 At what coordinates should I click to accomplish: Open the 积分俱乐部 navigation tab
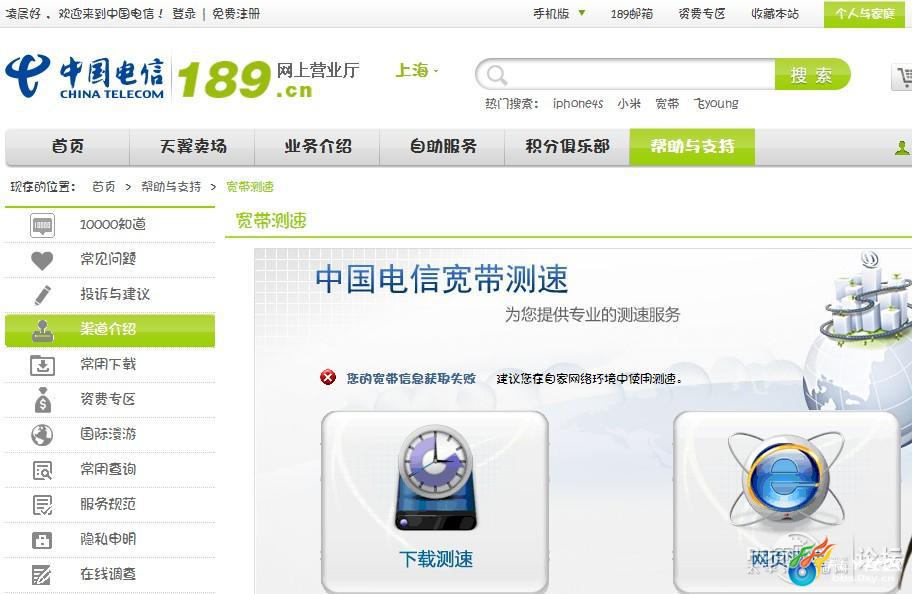(x=567, y=147)
